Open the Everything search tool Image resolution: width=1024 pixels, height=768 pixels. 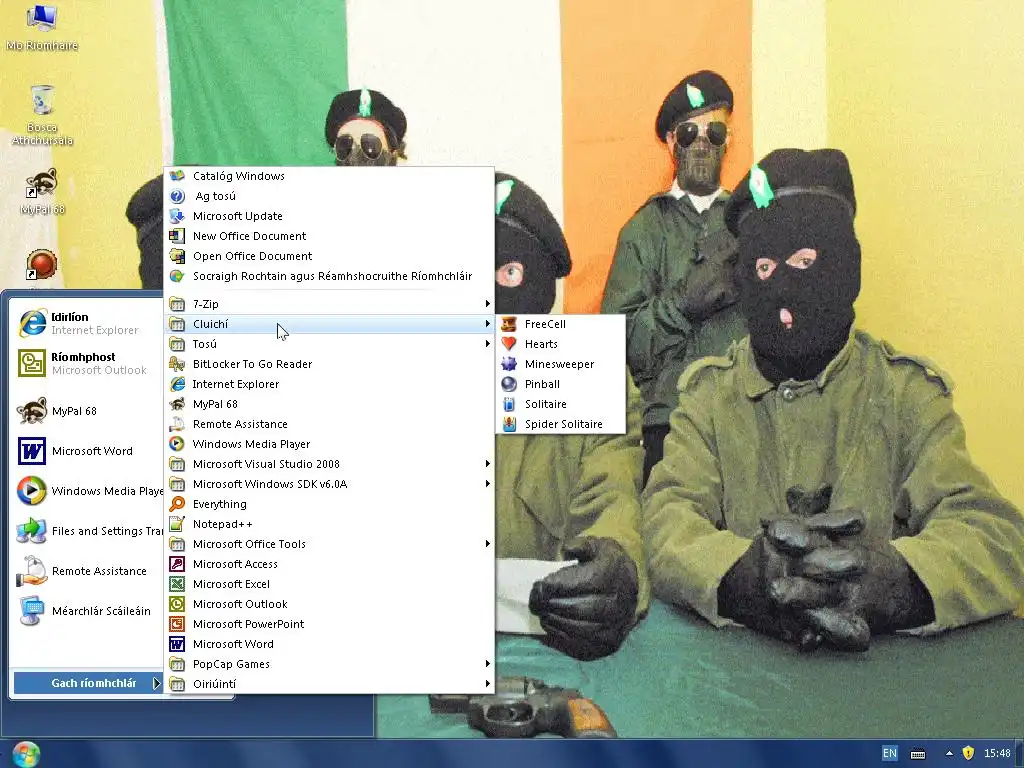[329, 504]
